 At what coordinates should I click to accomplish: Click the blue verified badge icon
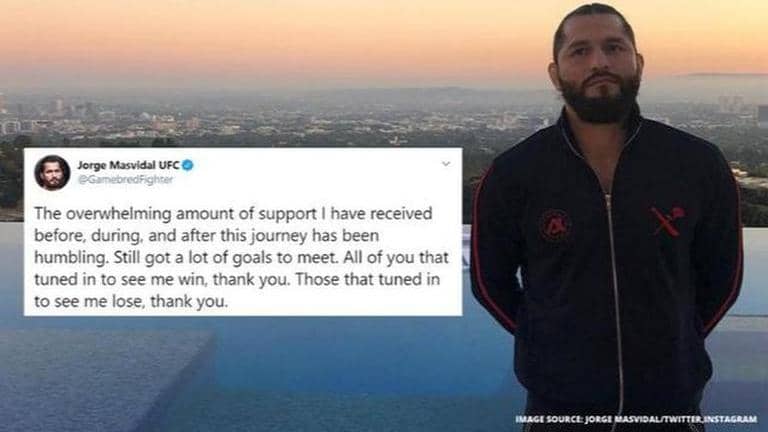coord(188,166)
